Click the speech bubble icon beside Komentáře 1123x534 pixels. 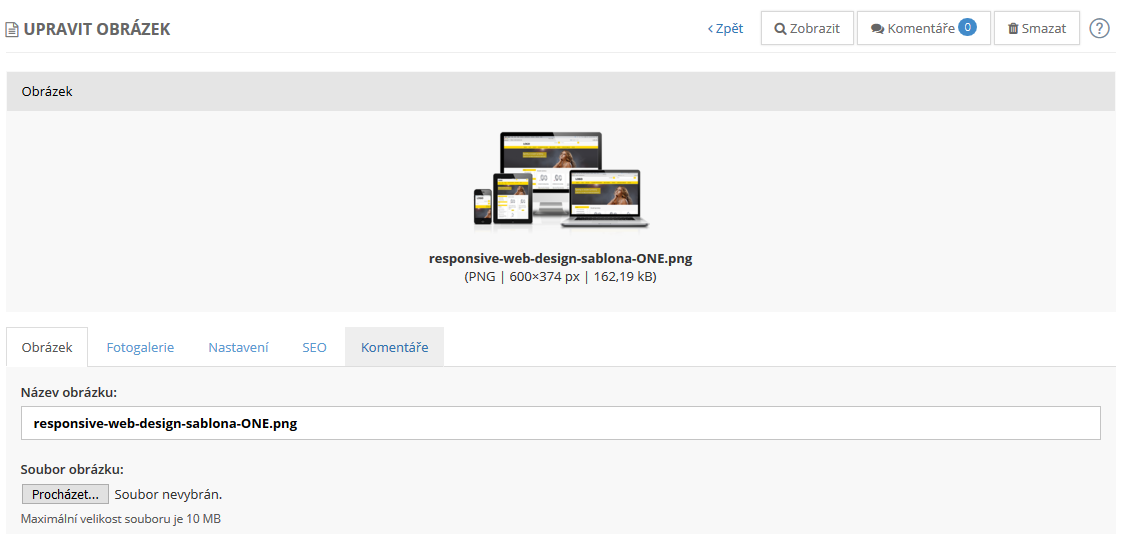coord(877,29)
